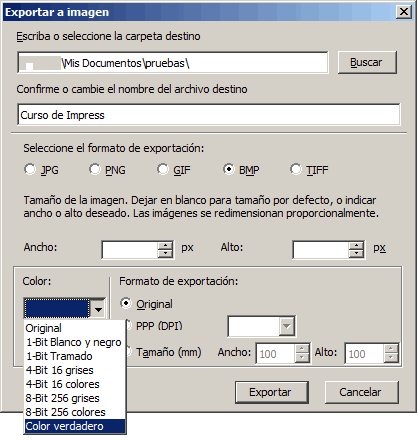The height and width of the screenshot is (441, 417).
Task: Click the Exportar button
Action: pos(271,392)
